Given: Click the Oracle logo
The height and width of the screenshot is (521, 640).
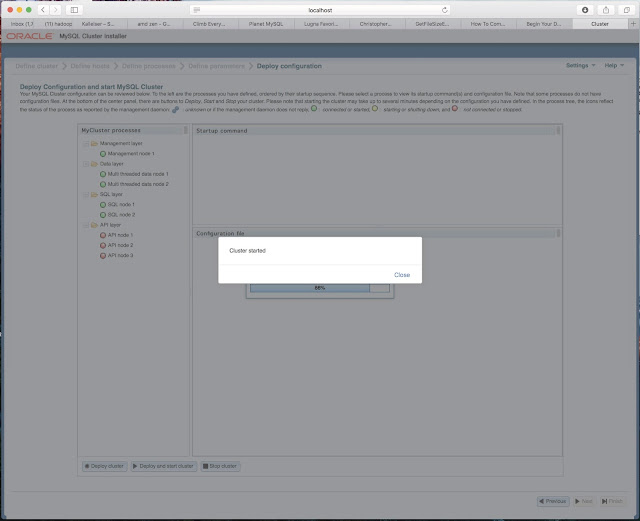Looking at the screenshot, I should (29, 36).
